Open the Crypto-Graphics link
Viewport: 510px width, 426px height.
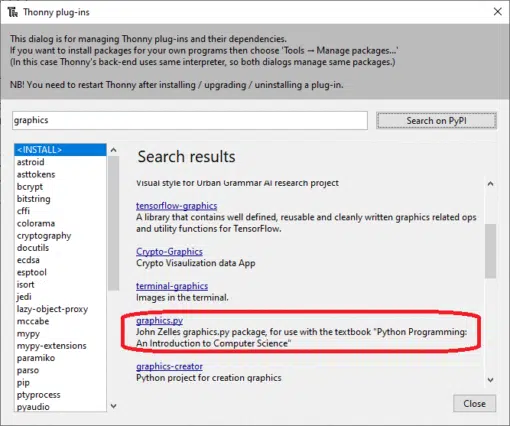coord(169,252)
